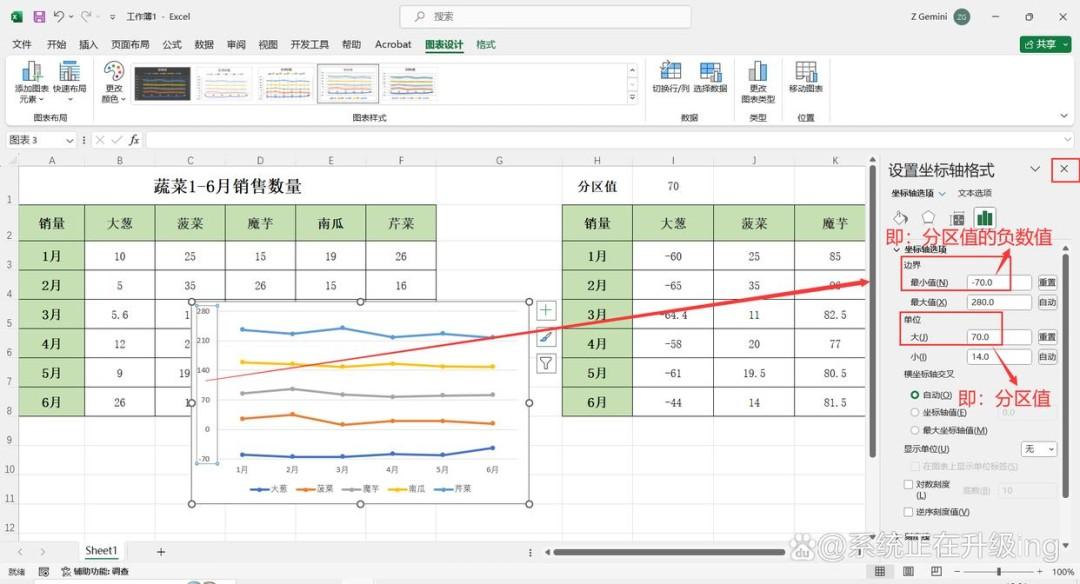
Task: Enable the 逆序刻度值(V) checkbox
Action: [908, 512]
